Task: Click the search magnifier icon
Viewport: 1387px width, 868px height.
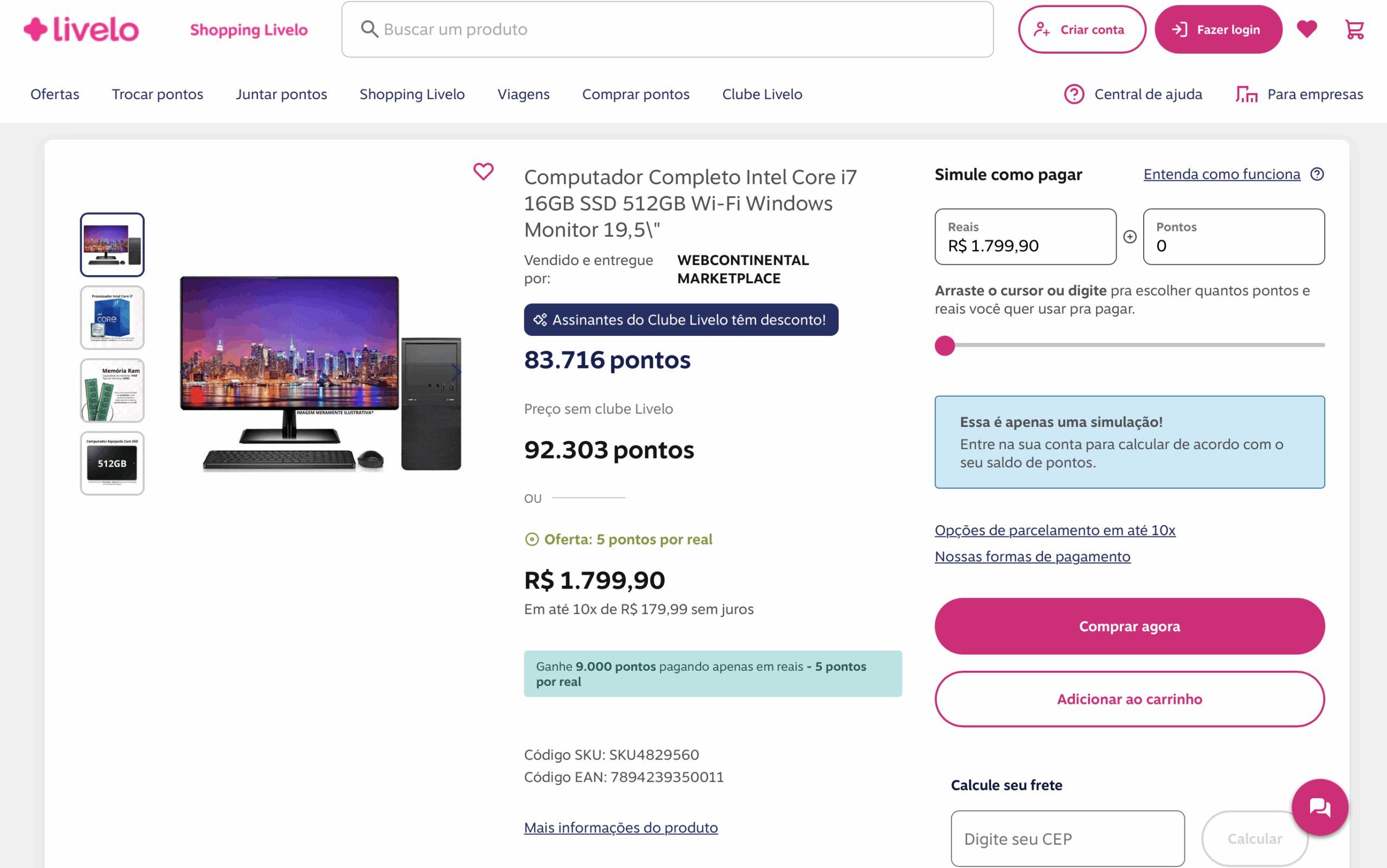Action: [369, 29]
